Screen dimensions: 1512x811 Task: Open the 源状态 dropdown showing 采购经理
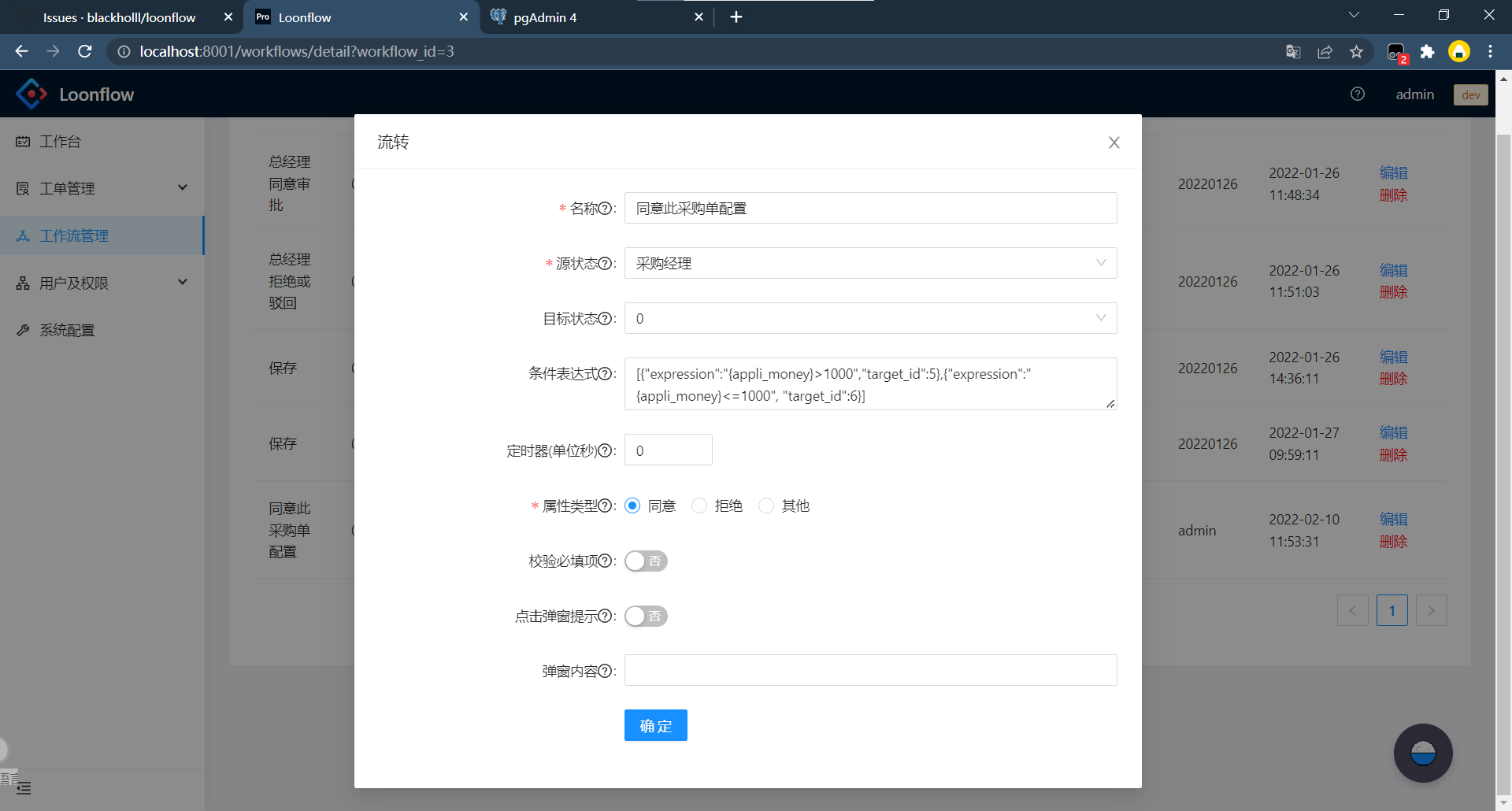[x=870, y=264]
